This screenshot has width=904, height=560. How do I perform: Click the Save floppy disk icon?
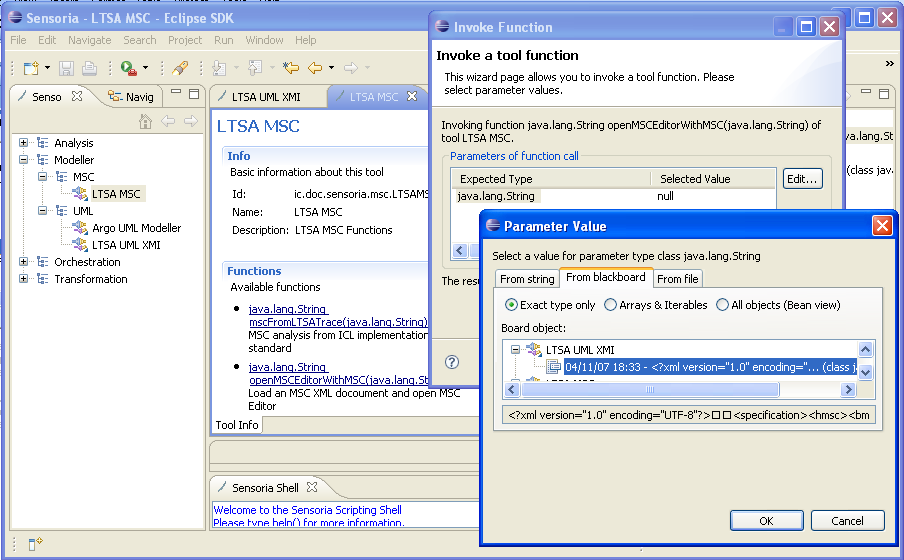tap(66, 68)
